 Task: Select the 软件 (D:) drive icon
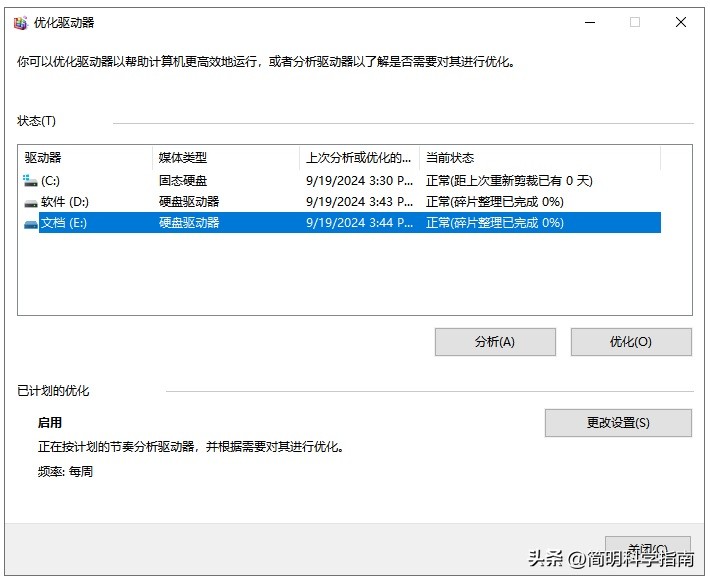point(30,203)
